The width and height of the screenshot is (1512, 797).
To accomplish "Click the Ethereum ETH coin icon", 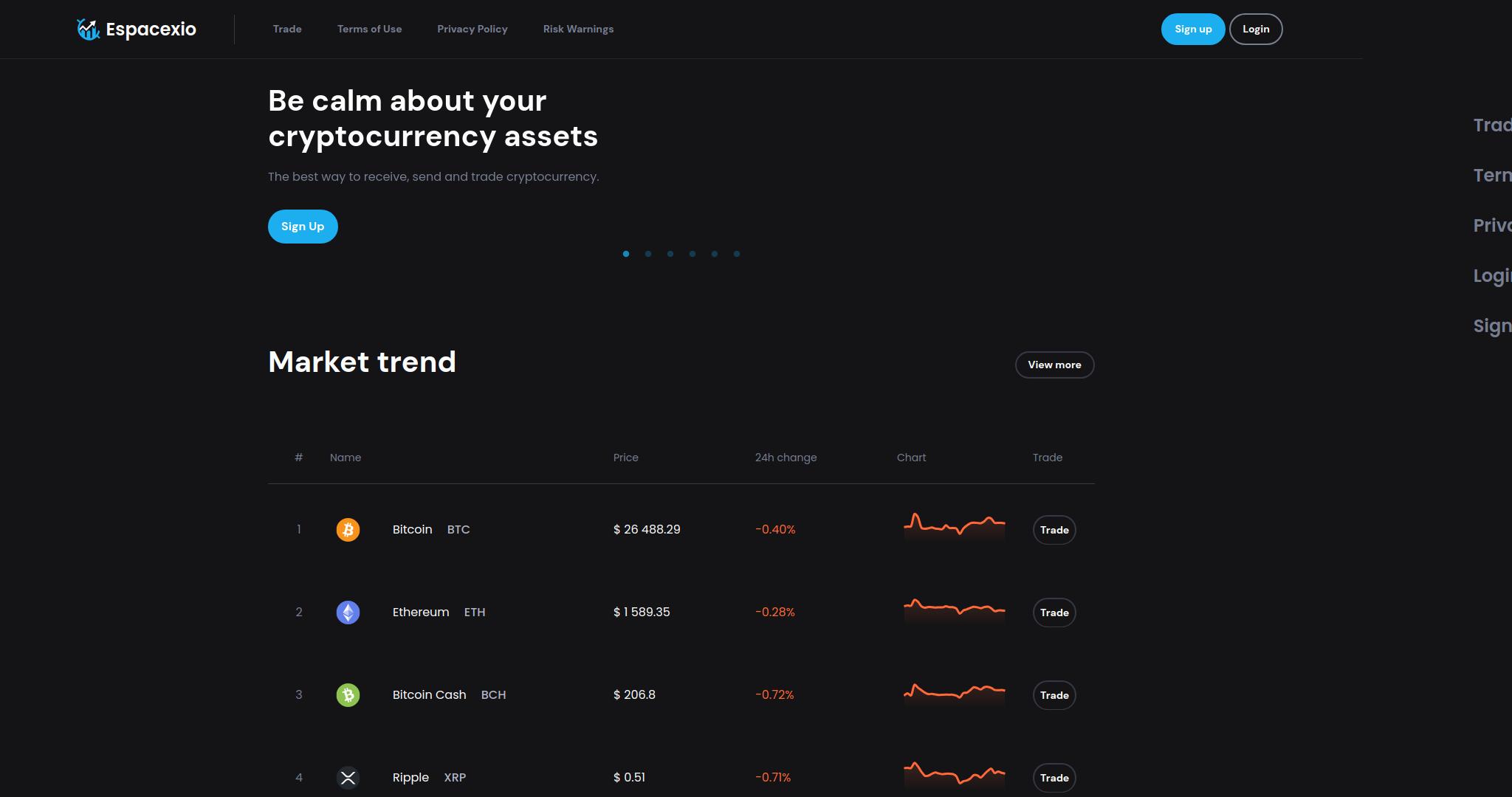I will pos(348,612).
